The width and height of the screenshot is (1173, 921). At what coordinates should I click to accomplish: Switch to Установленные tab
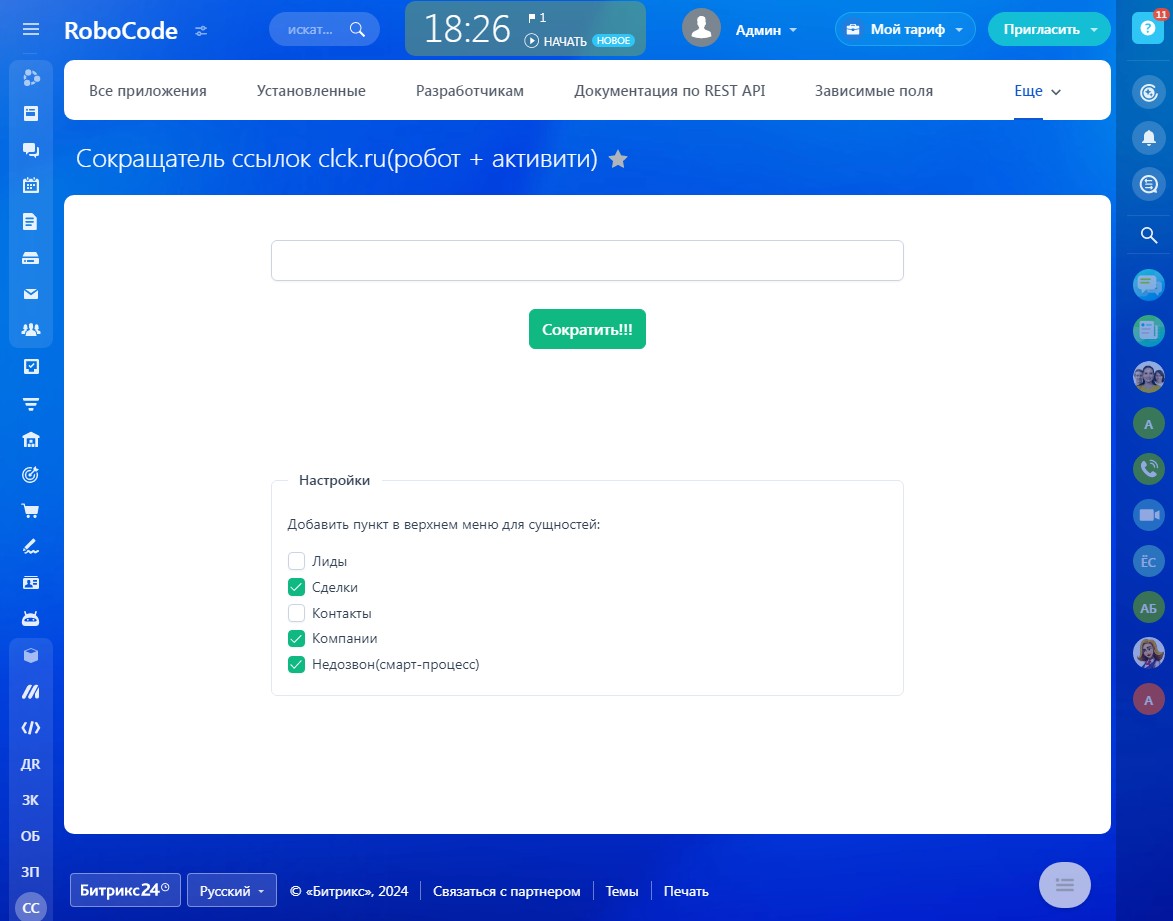click(311, 91)
